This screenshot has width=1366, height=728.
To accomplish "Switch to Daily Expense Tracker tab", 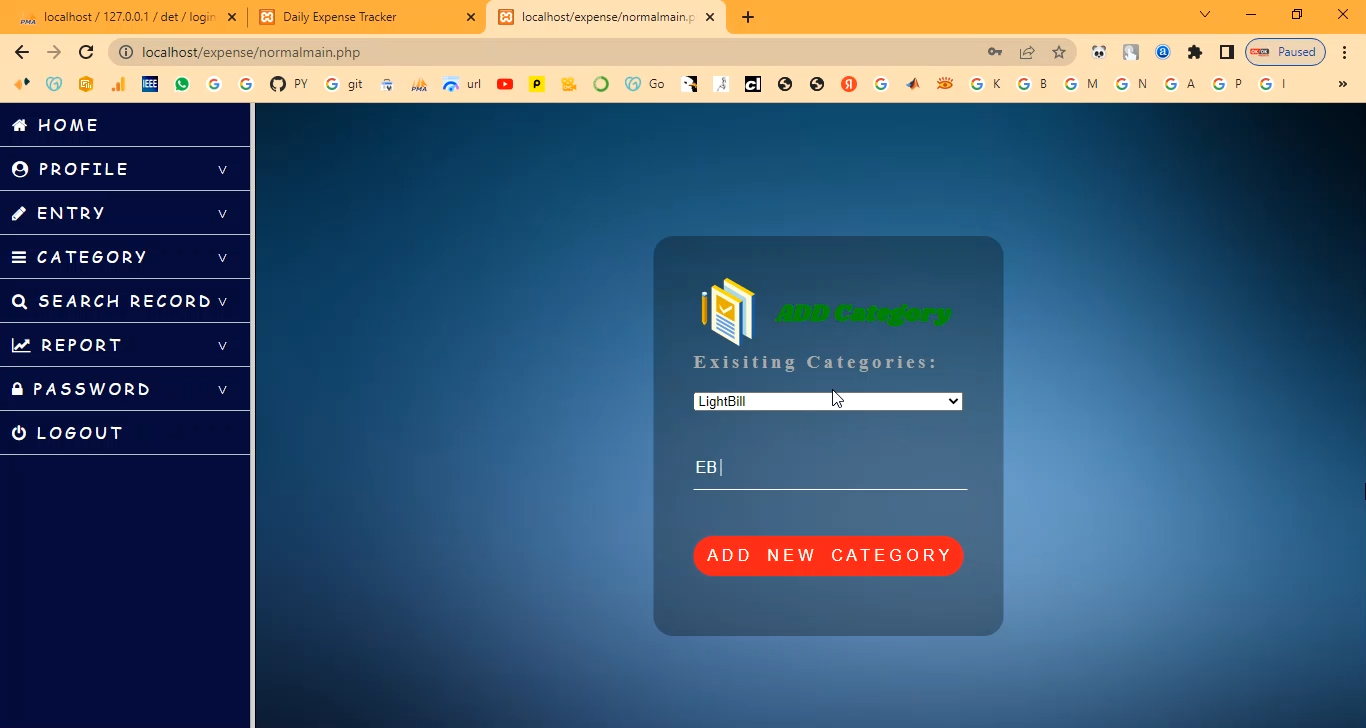I will click(366, 17).
